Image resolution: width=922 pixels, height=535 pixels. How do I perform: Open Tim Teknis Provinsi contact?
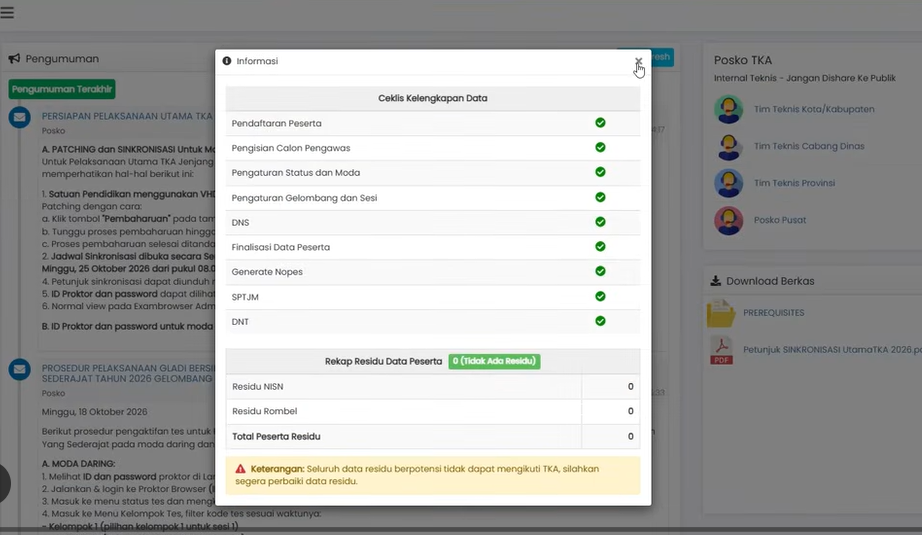tap(794, 183)
